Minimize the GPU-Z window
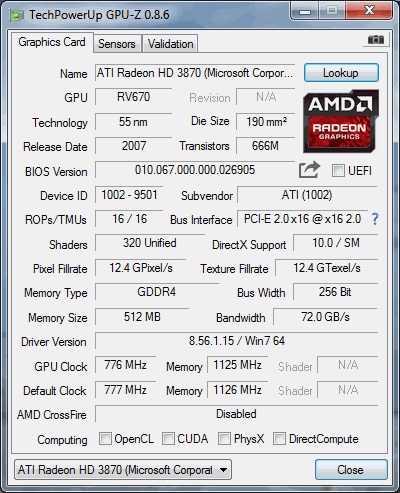The image size is (400, 493). click(305, 11)
